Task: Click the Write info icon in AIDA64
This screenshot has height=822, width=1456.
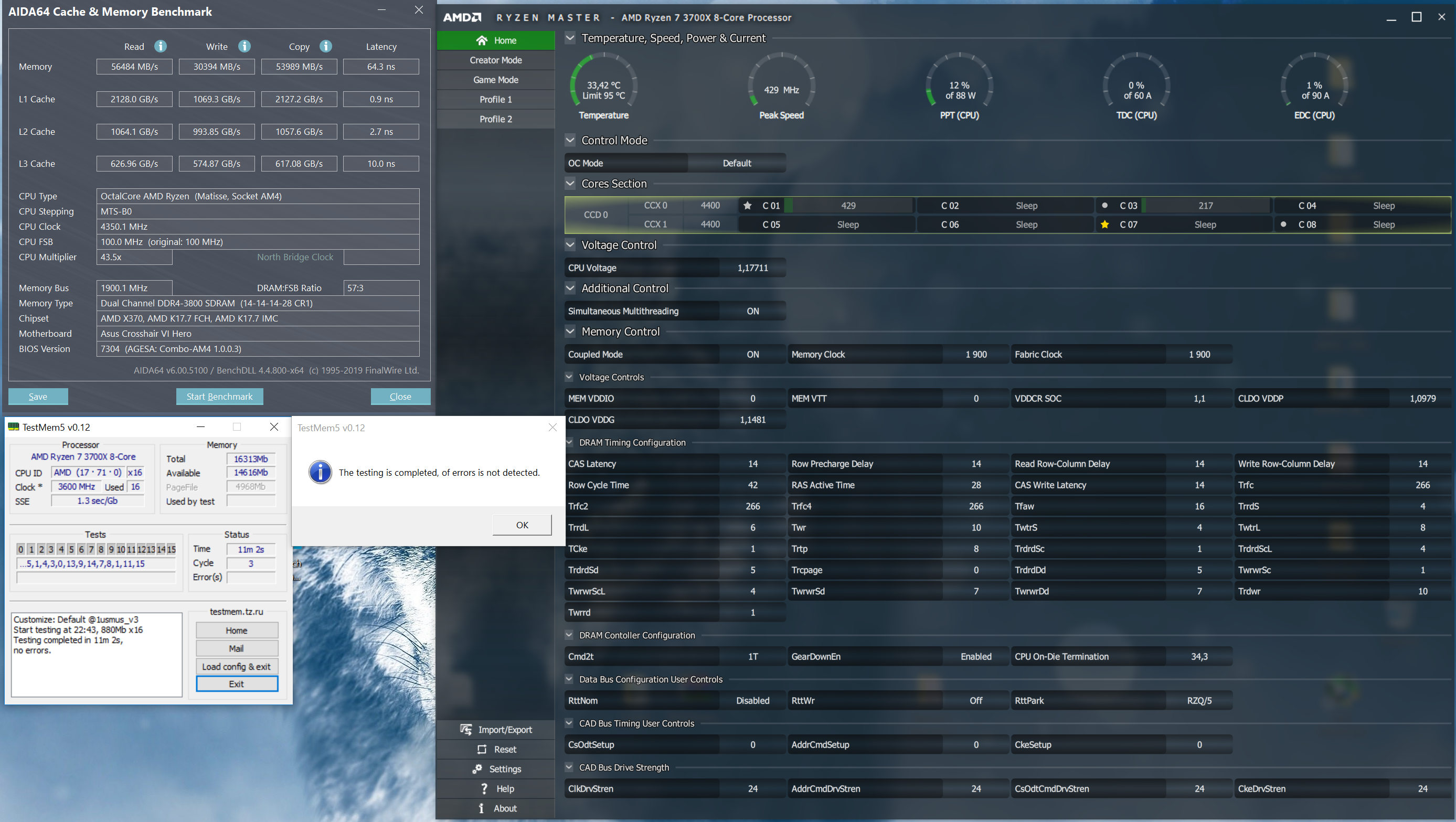Action: [244, 46]
